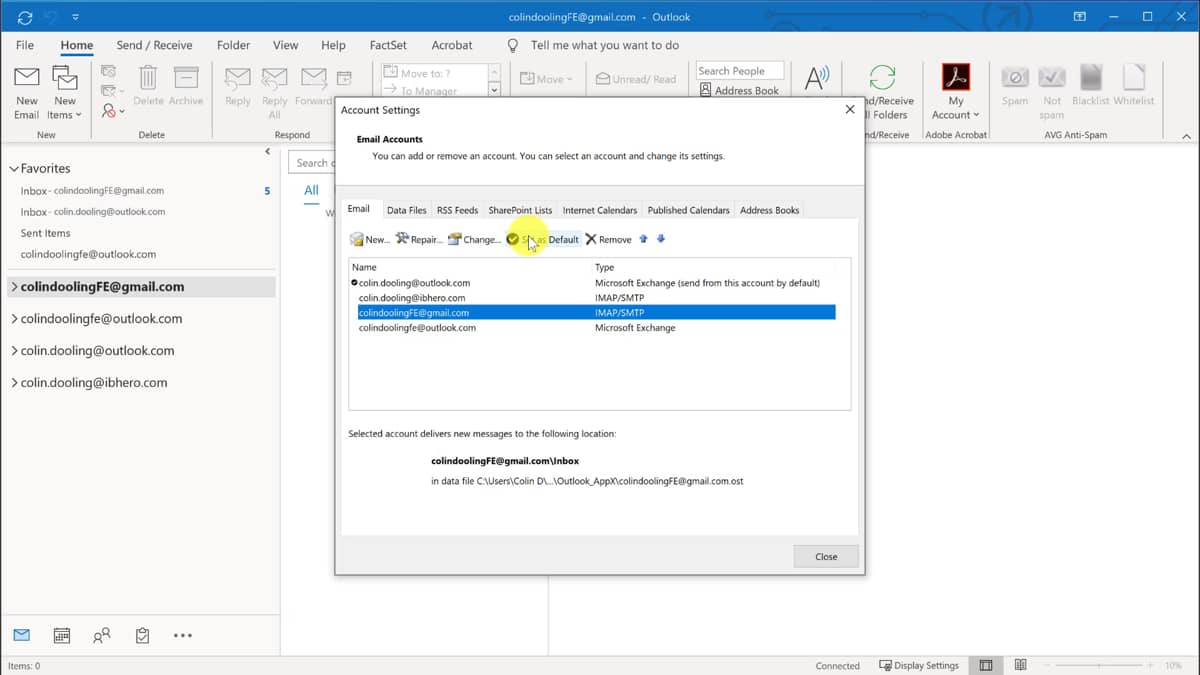Click the Read Aloud icon
This screenshot has height=675, width=1200.
pos(817,78)
